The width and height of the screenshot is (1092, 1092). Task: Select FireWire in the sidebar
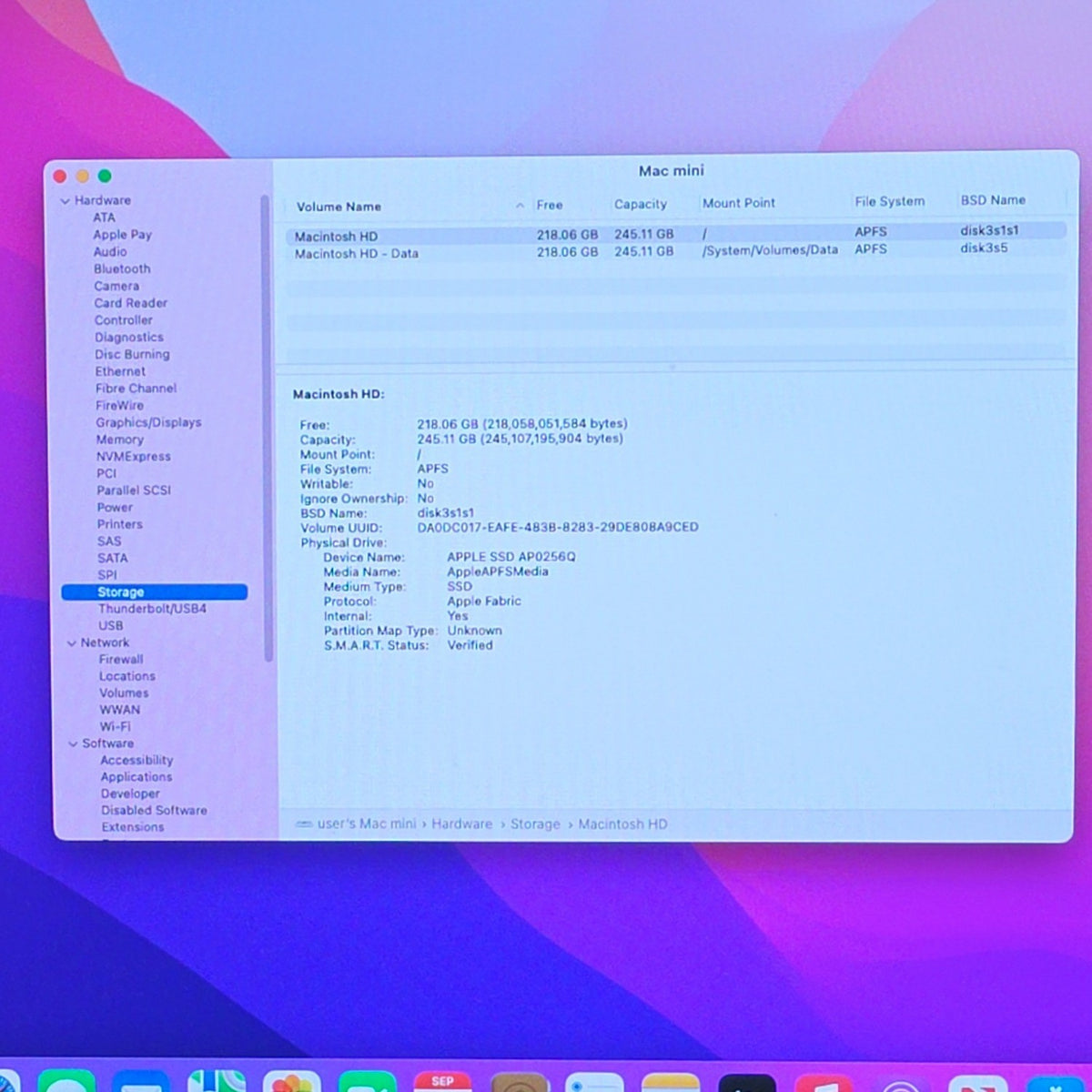119,406
